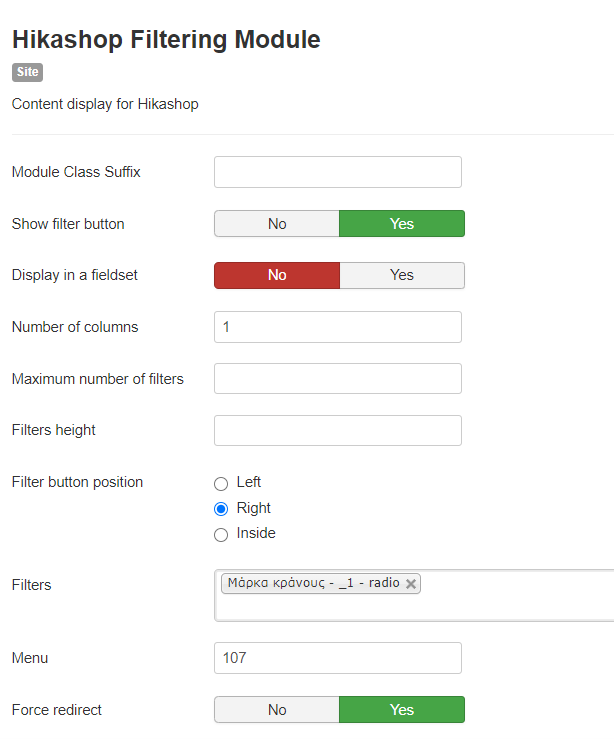Select Inside filter button position
Viewport: 614px width, 739px height.
point(221,534)
